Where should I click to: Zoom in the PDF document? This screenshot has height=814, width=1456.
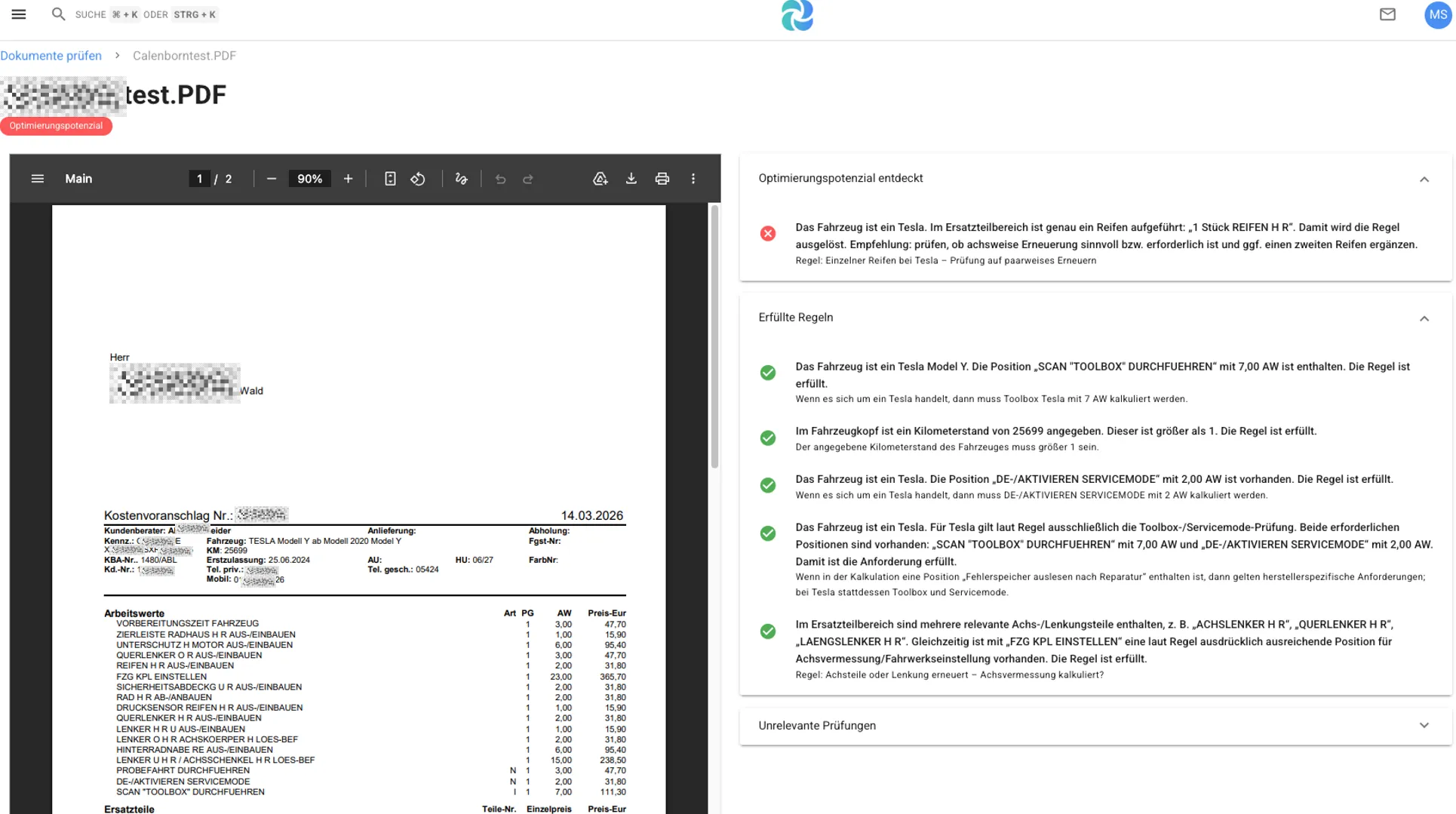348,179
